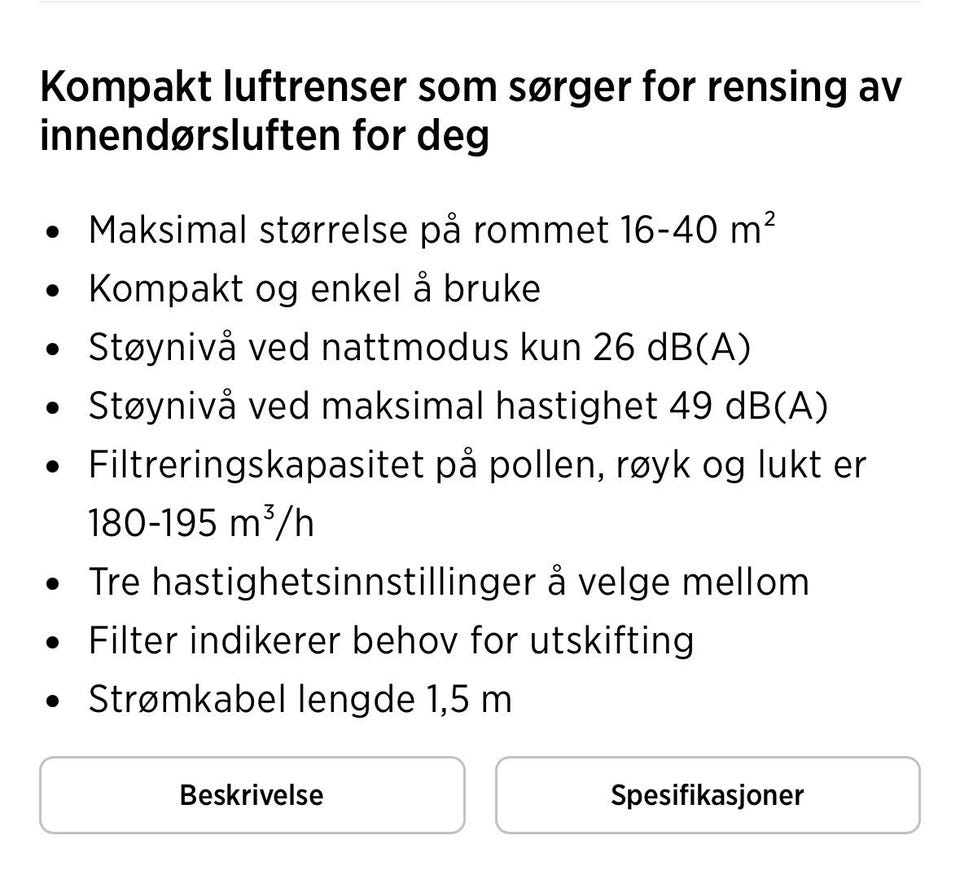Click 'Filter indikerer behov for utskifting' text

pos(390,640)
